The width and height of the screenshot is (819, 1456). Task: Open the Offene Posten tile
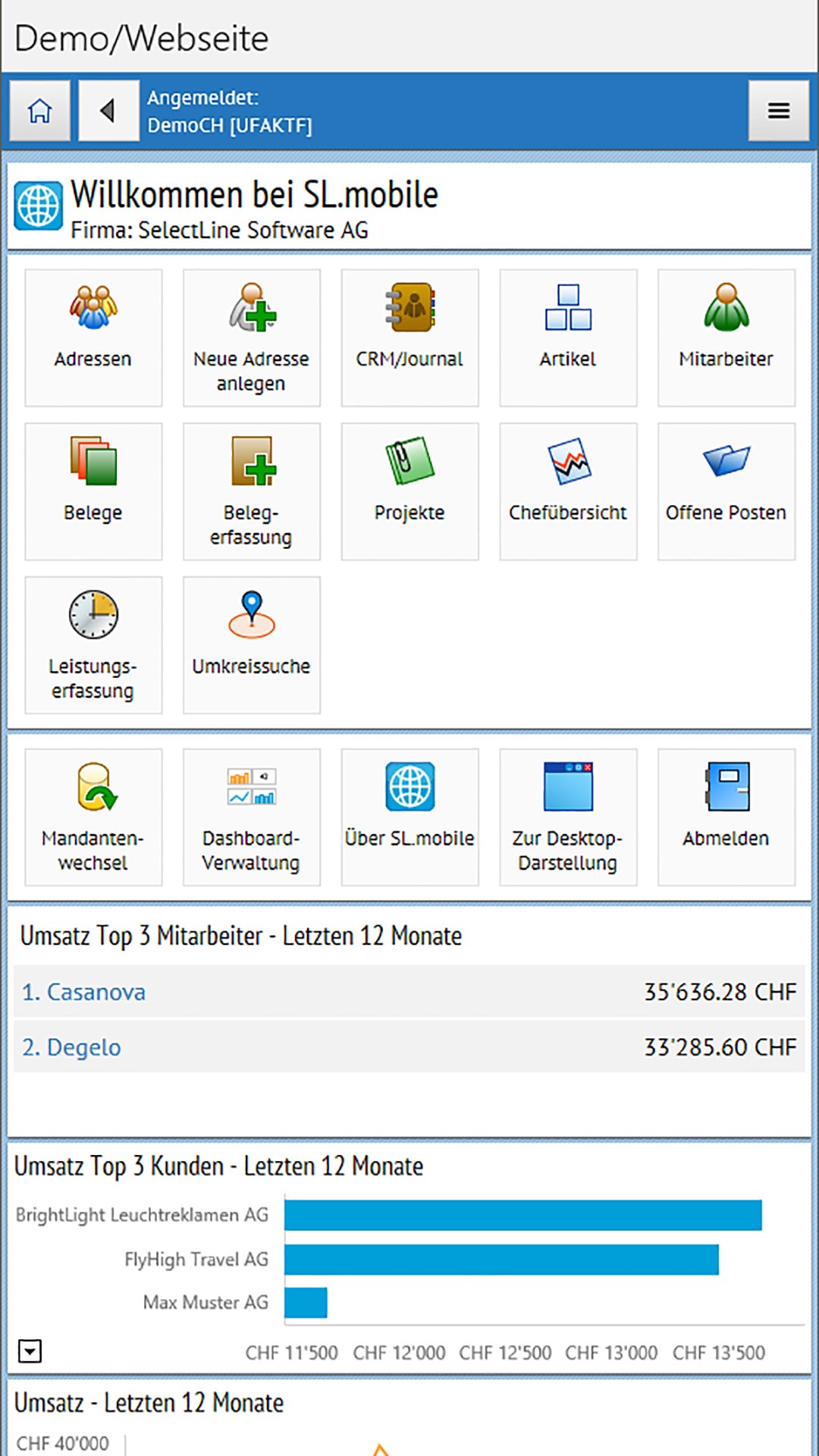726,492
